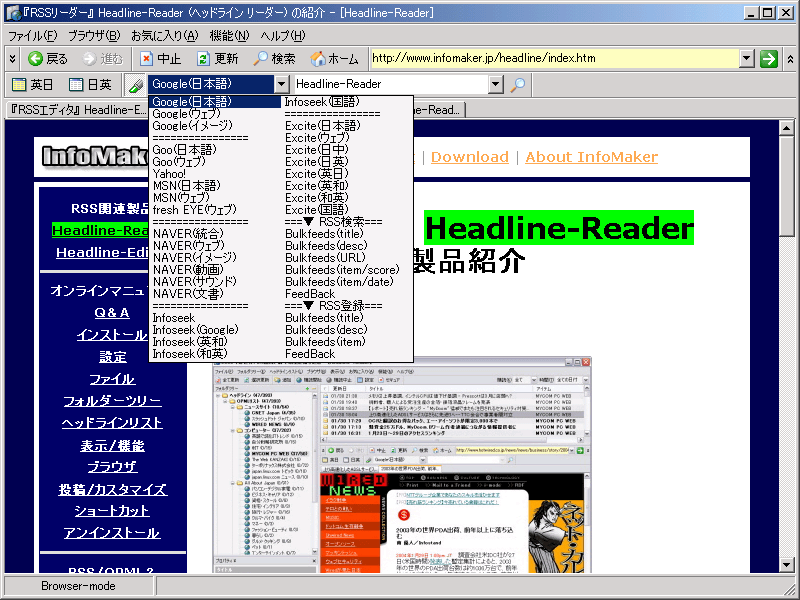Refresh the page with the 更新 button

point(218,59)
